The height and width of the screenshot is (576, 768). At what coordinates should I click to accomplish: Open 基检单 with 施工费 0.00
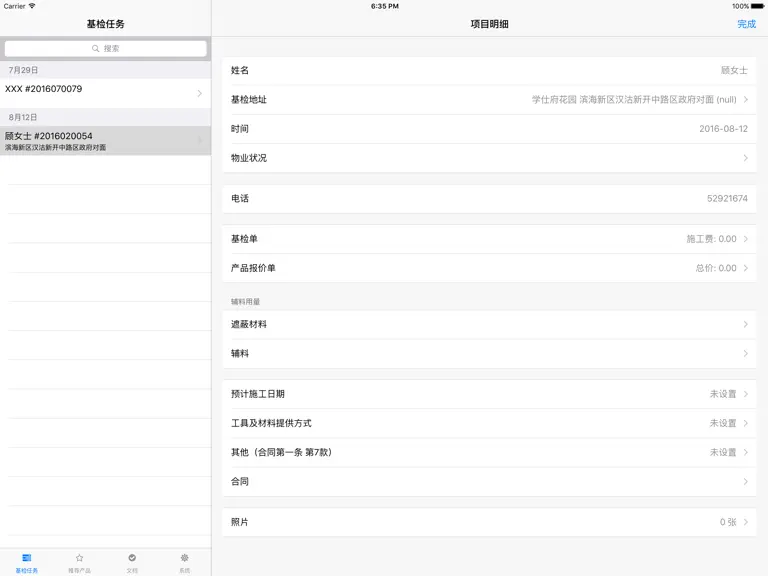[489, 239]
